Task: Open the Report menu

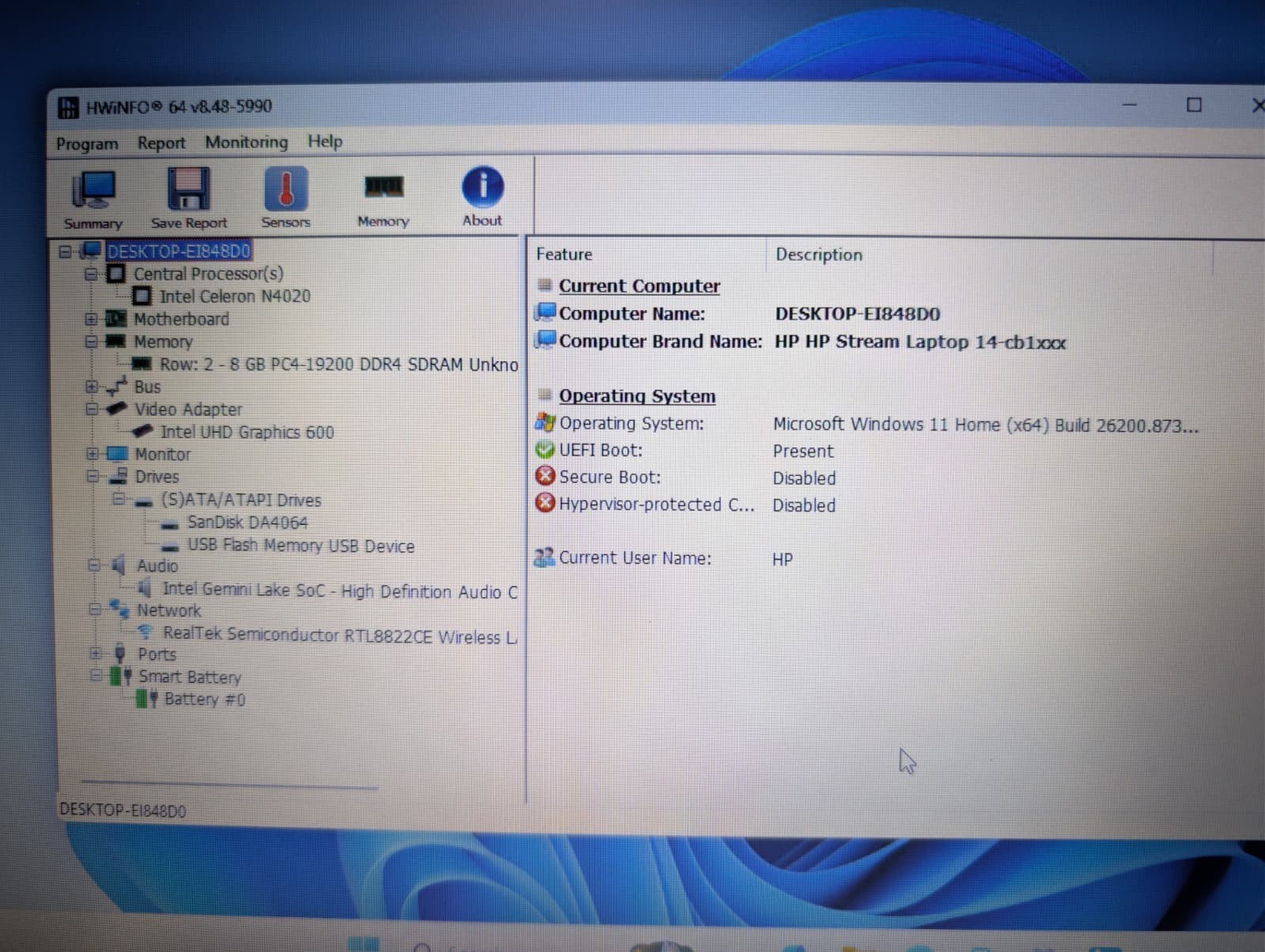Action: [x=161, y=143]
